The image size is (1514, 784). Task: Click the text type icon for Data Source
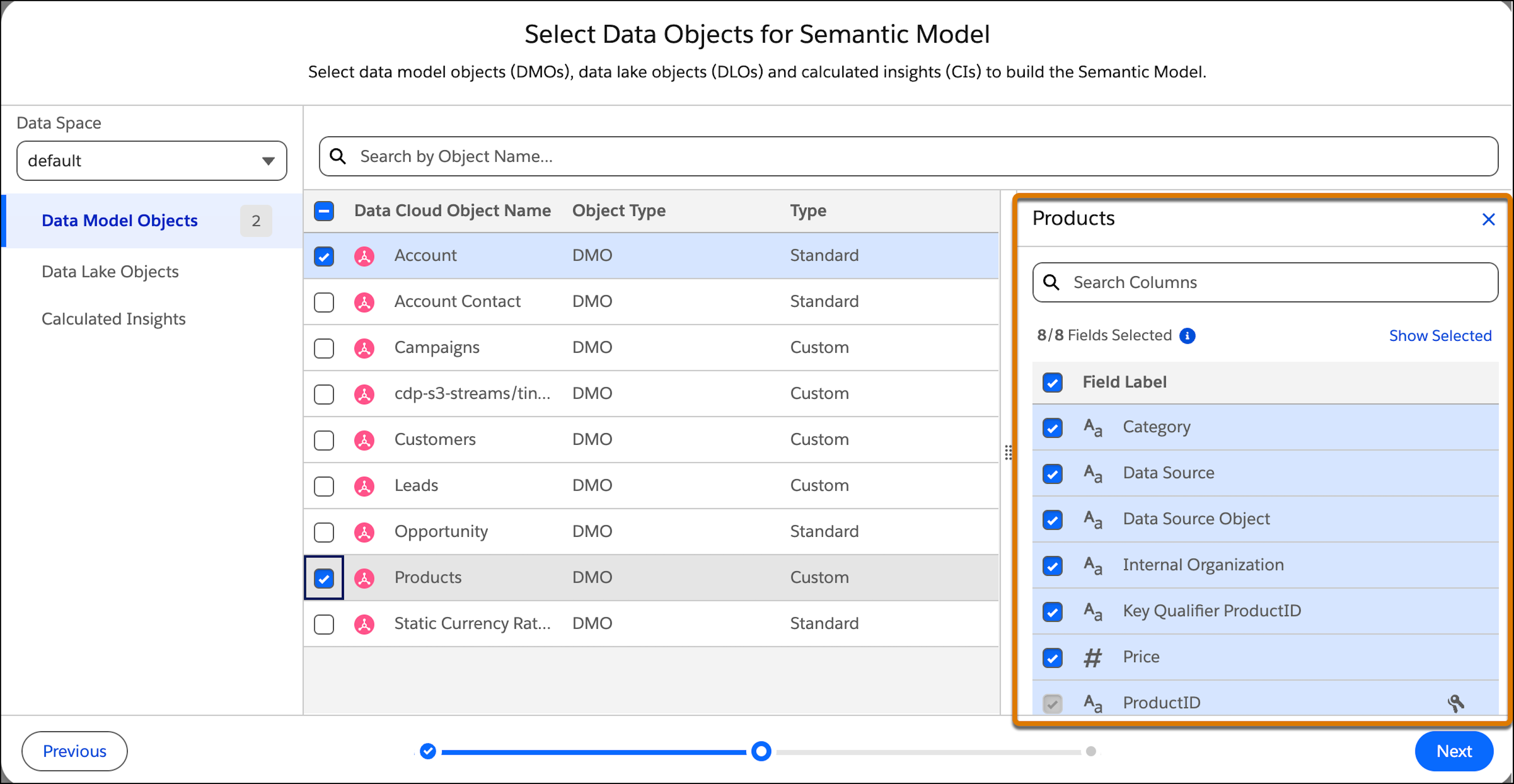1092,473
